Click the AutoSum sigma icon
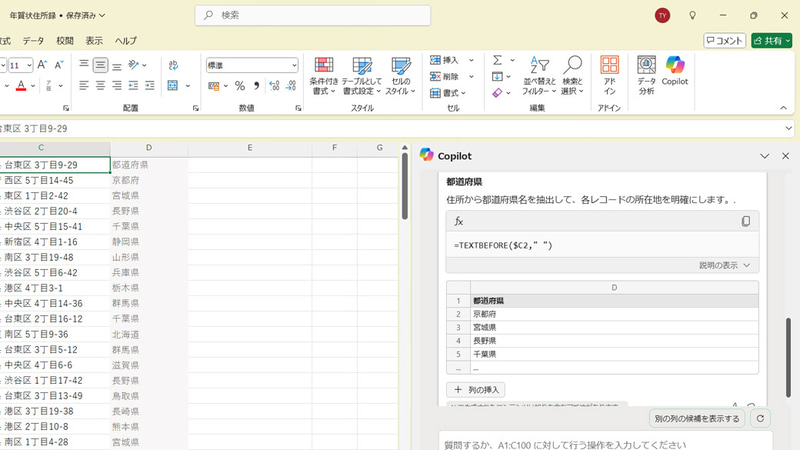Viewport: 800px width, 450px height. click(497, 60)
